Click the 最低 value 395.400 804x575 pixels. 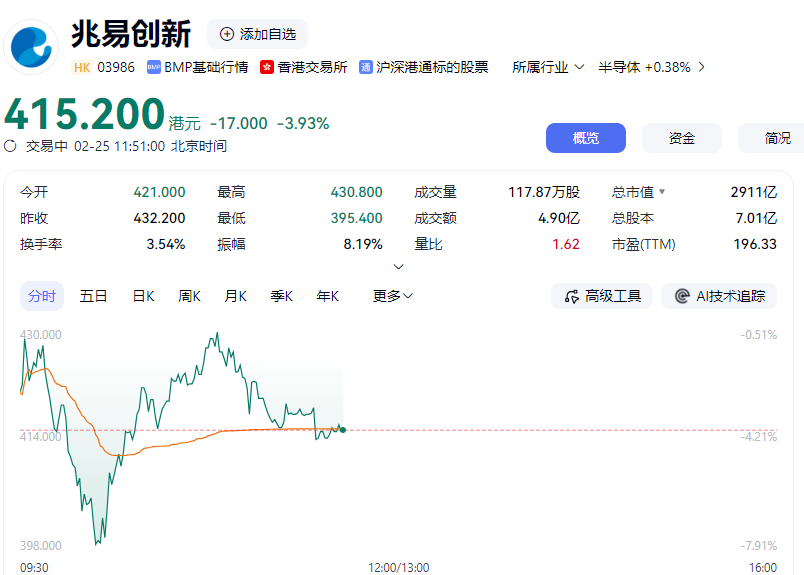356,218
